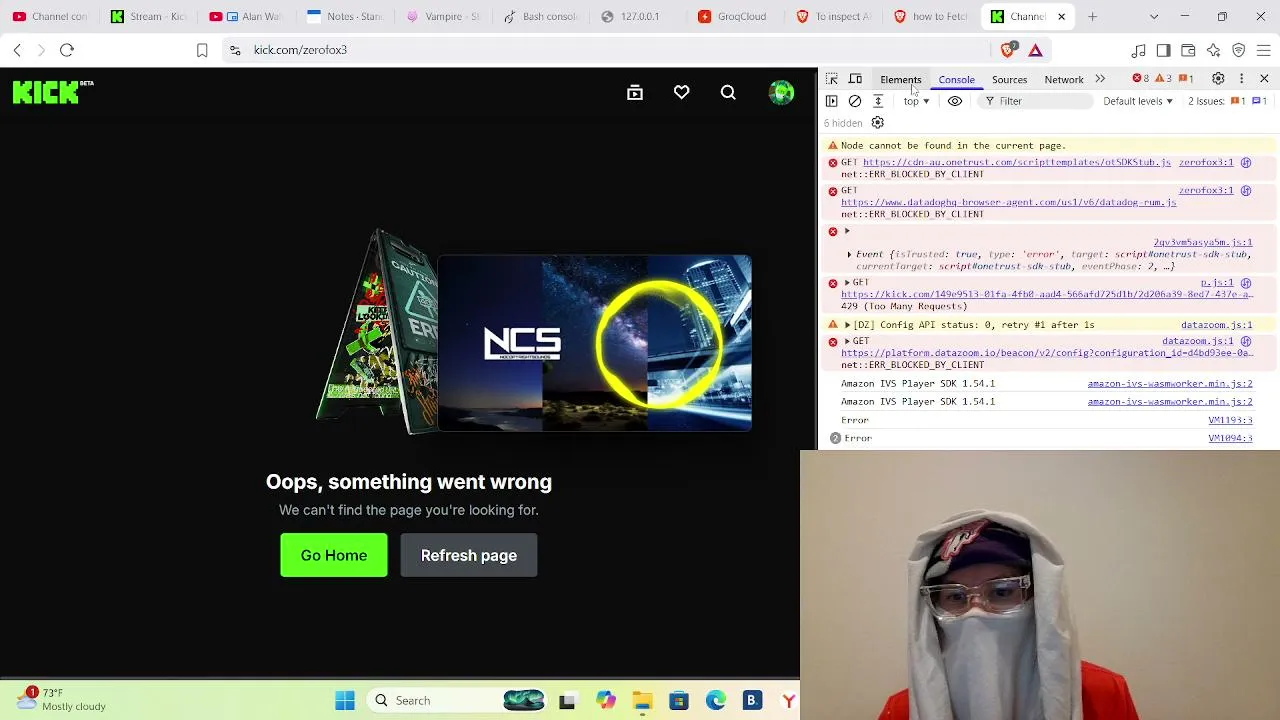This screenshot has width=1280, height=720.
Task: Open the Default levels dropdown
Action: tap(1138, 101)
